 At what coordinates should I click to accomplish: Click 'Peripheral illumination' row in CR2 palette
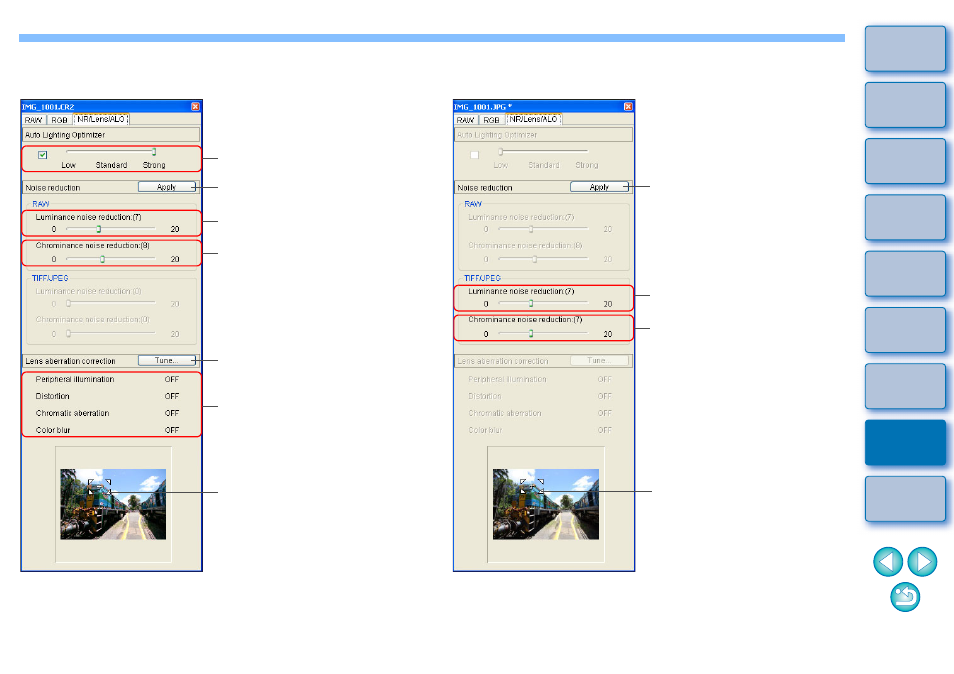(x=107, y=379)
